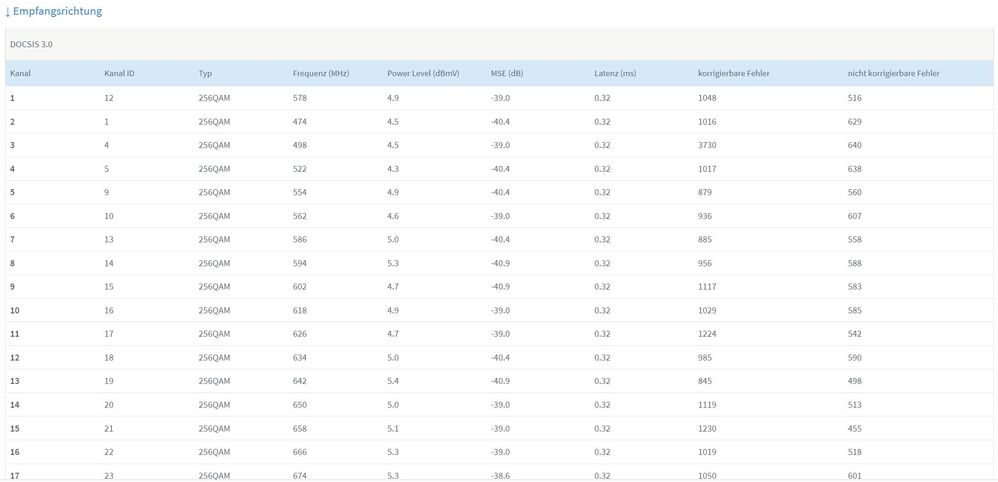The width and height of the screenshot is (998, 482).
Task: Click the korrigierbare Fehler column header
Action: 733,74
